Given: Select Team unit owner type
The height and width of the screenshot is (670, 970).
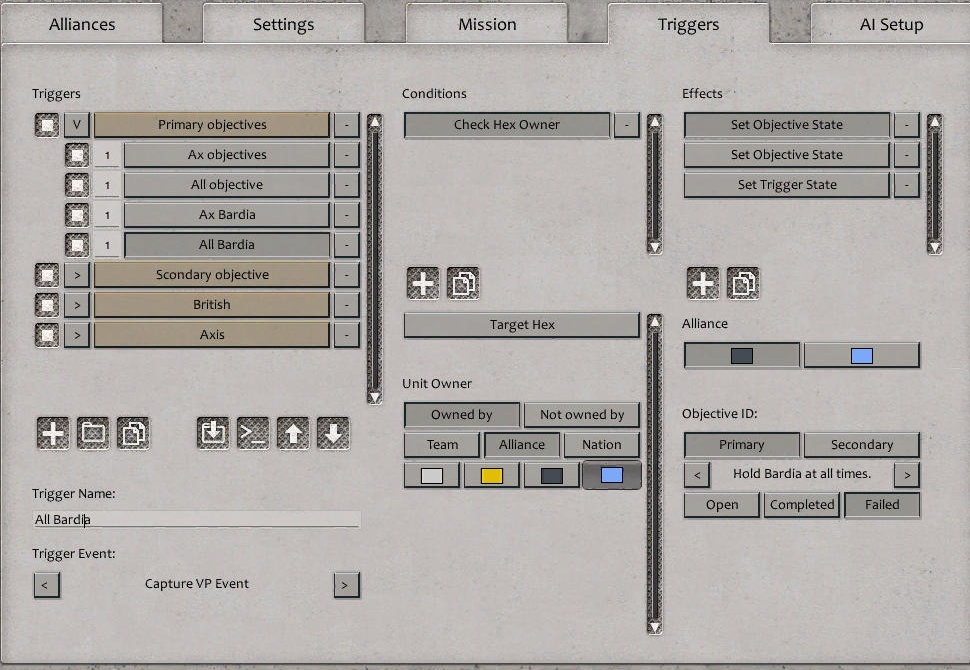Looking at the screenshot, I should pos(442,444).
